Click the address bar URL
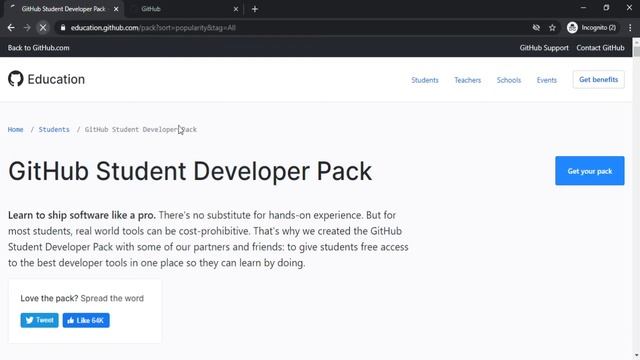Viewport: 640px width, 360px height. (x=153, y=28)
